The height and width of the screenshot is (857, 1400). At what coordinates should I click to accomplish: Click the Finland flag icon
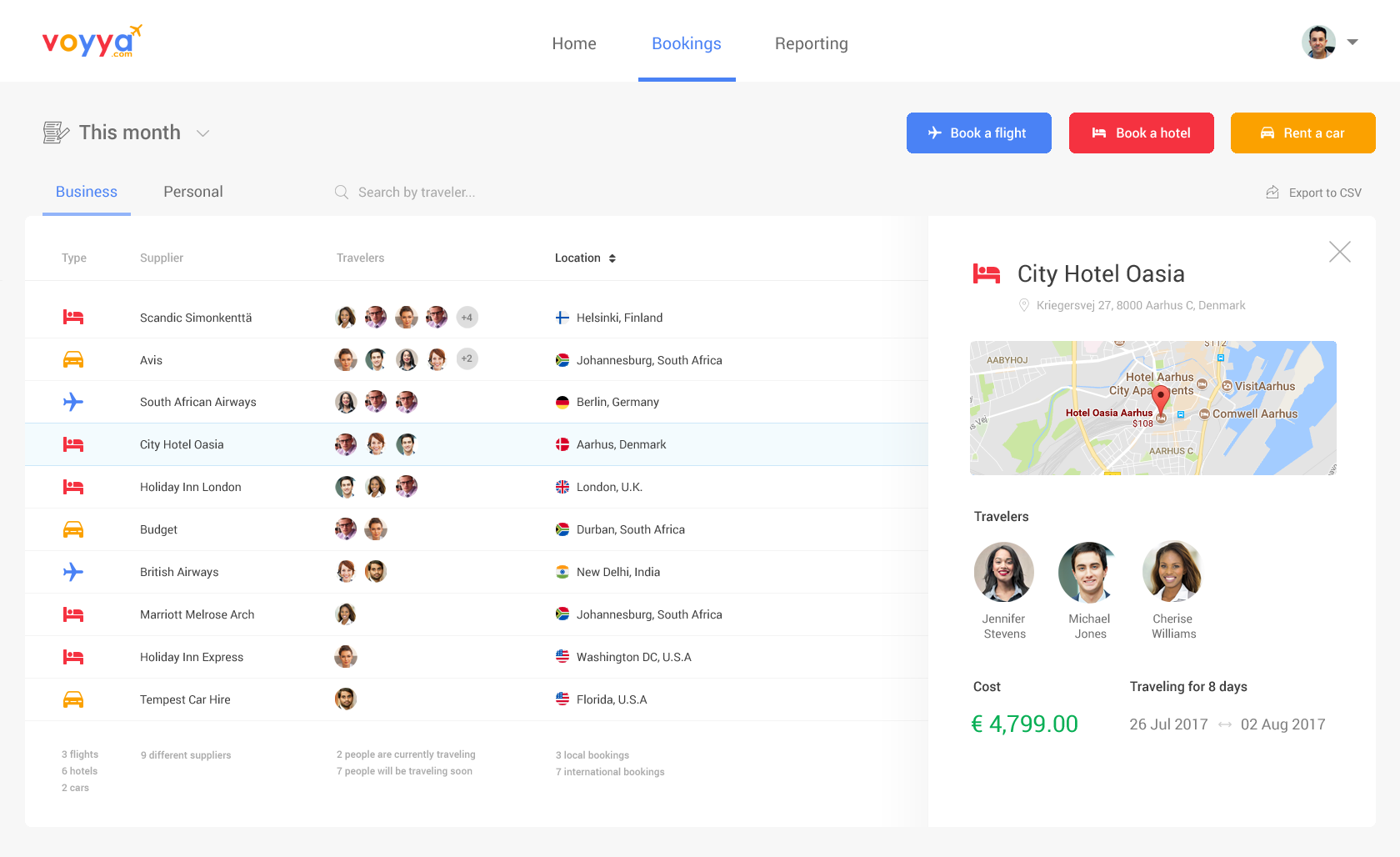tap(562, 318)
